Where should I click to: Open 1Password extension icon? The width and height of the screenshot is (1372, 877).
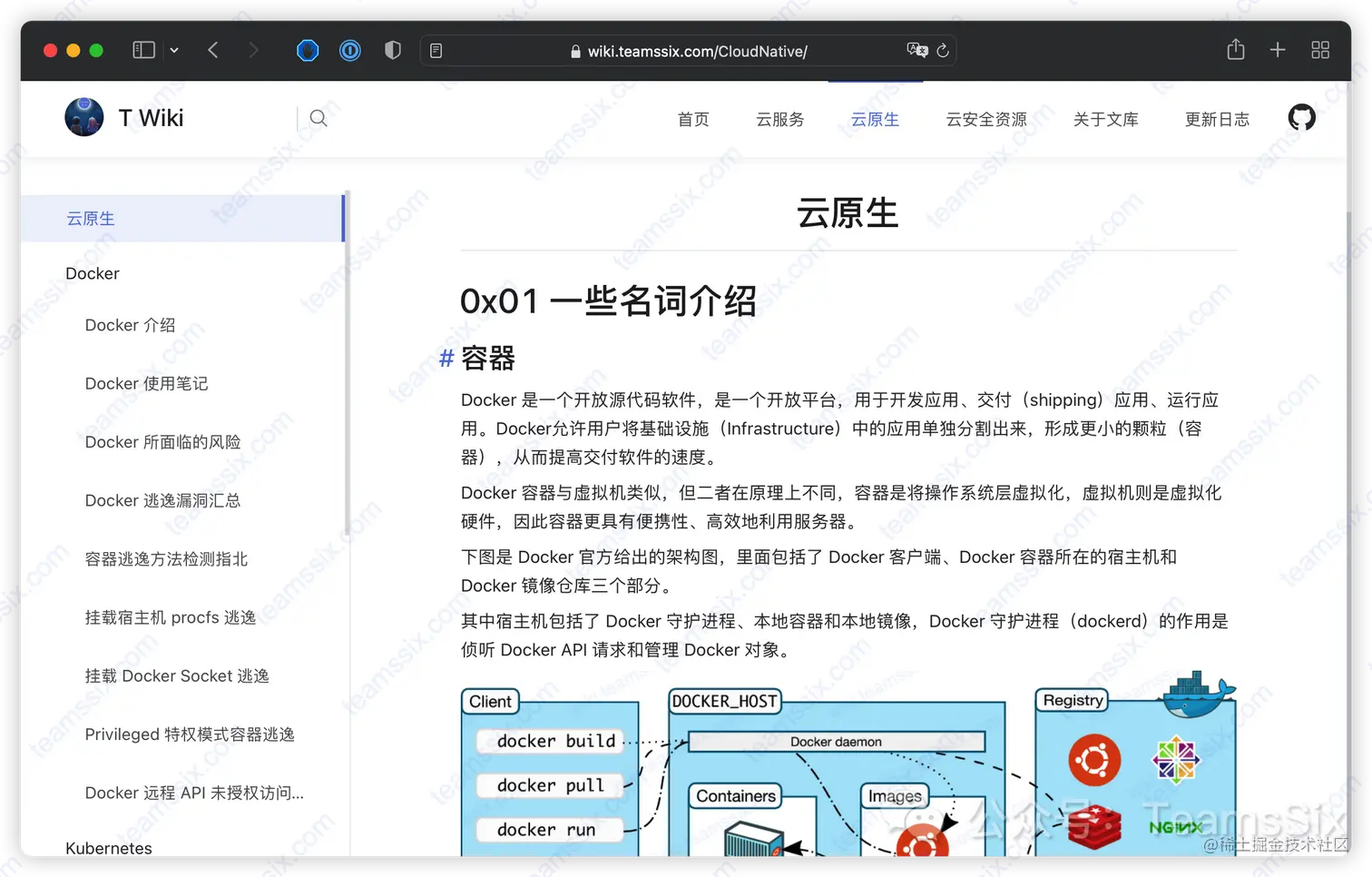coord(350,50)
